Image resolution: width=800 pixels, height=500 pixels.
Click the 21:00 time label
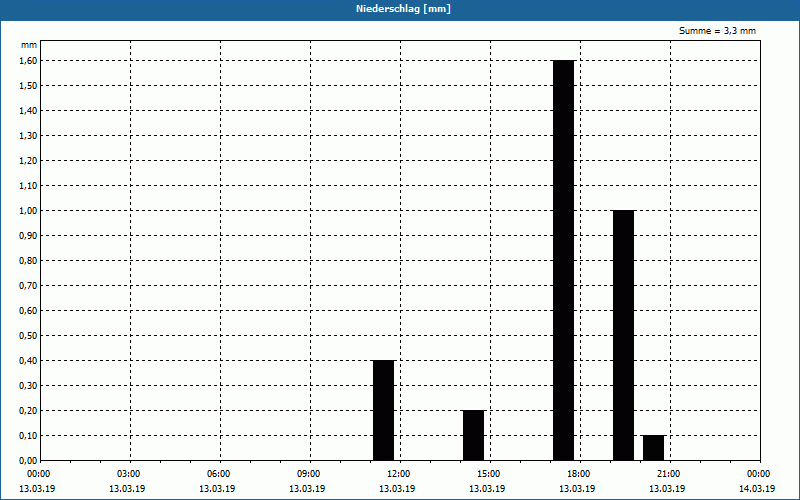[668, 474]
